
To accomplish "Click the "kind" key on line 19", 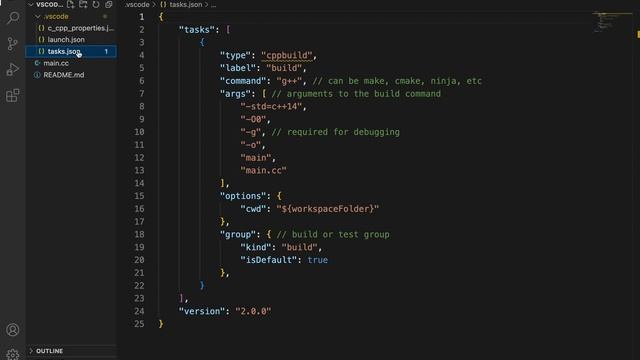I will [256, 247].
